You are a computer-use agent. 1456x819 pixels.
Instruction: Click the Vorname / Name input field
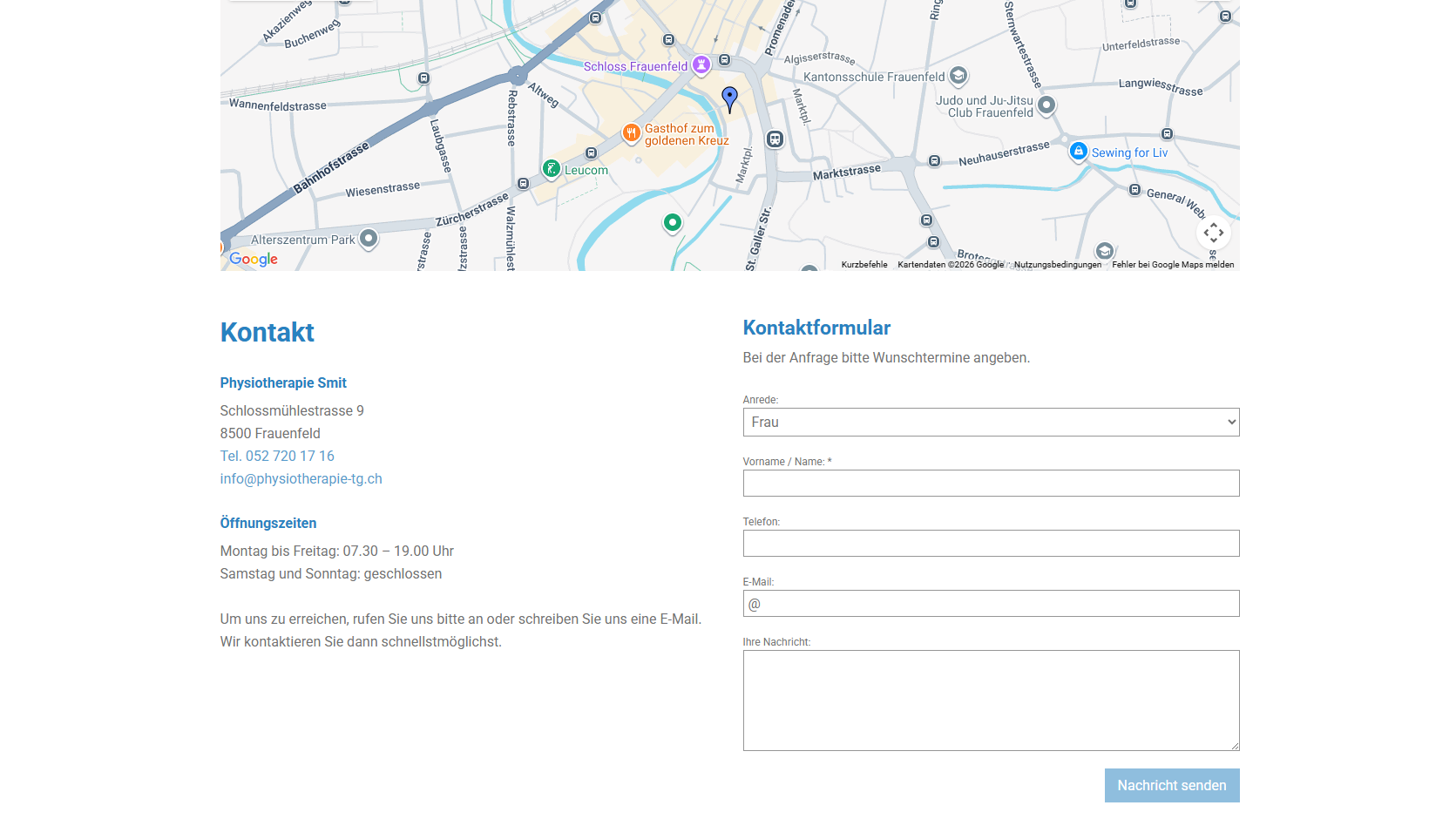991,484
